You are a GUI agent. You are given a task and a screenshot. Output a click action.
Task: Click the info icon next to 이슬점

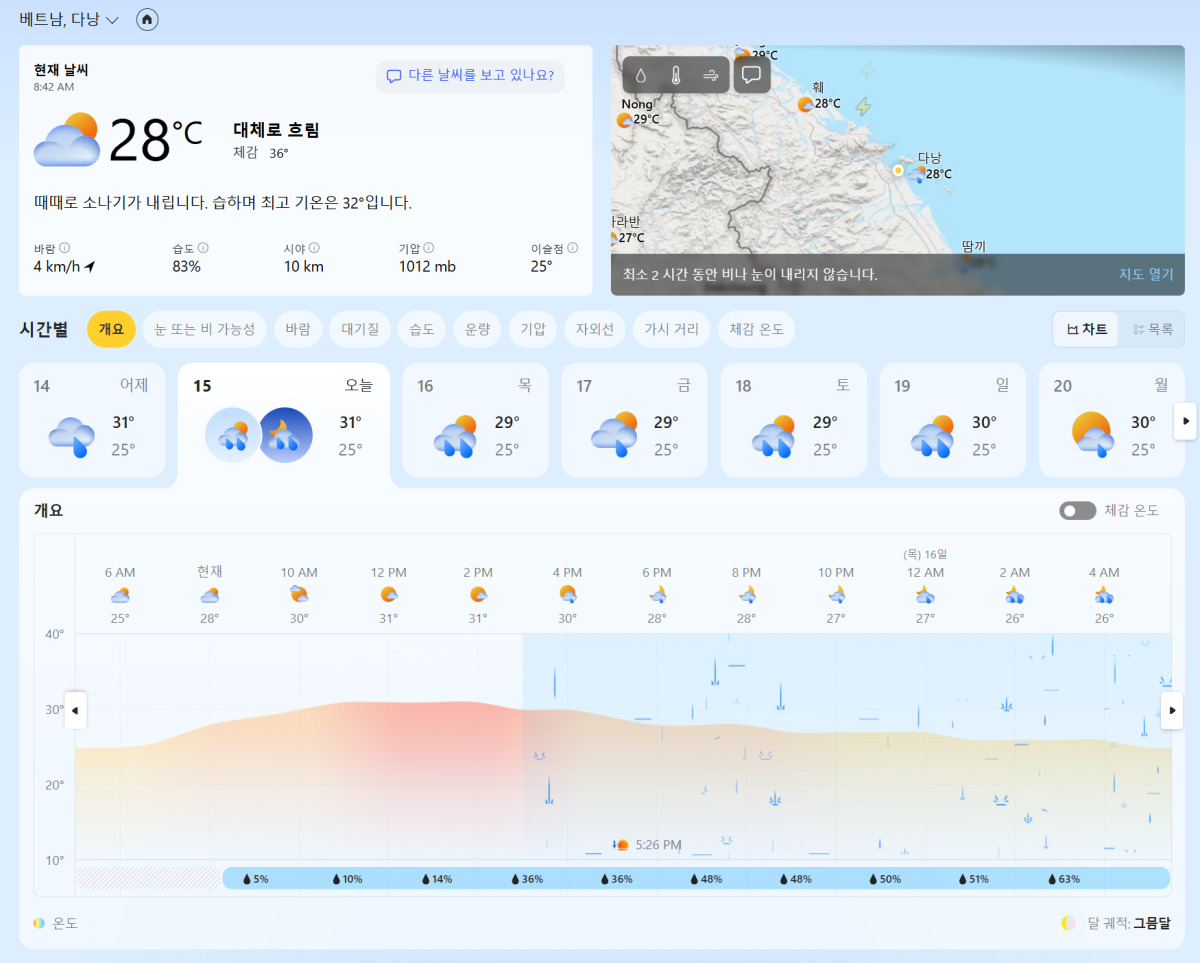point(573,248)
